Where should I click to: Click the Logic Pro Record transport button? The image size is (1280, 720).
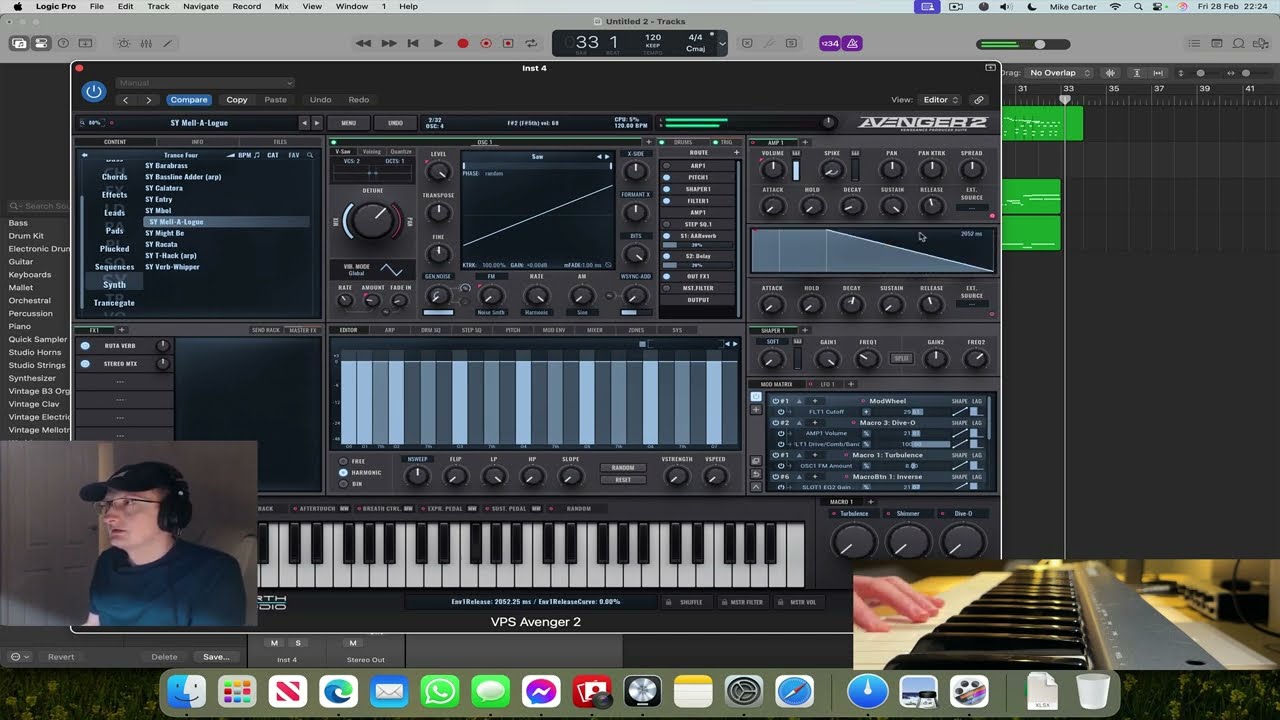(x=462, y=43)
